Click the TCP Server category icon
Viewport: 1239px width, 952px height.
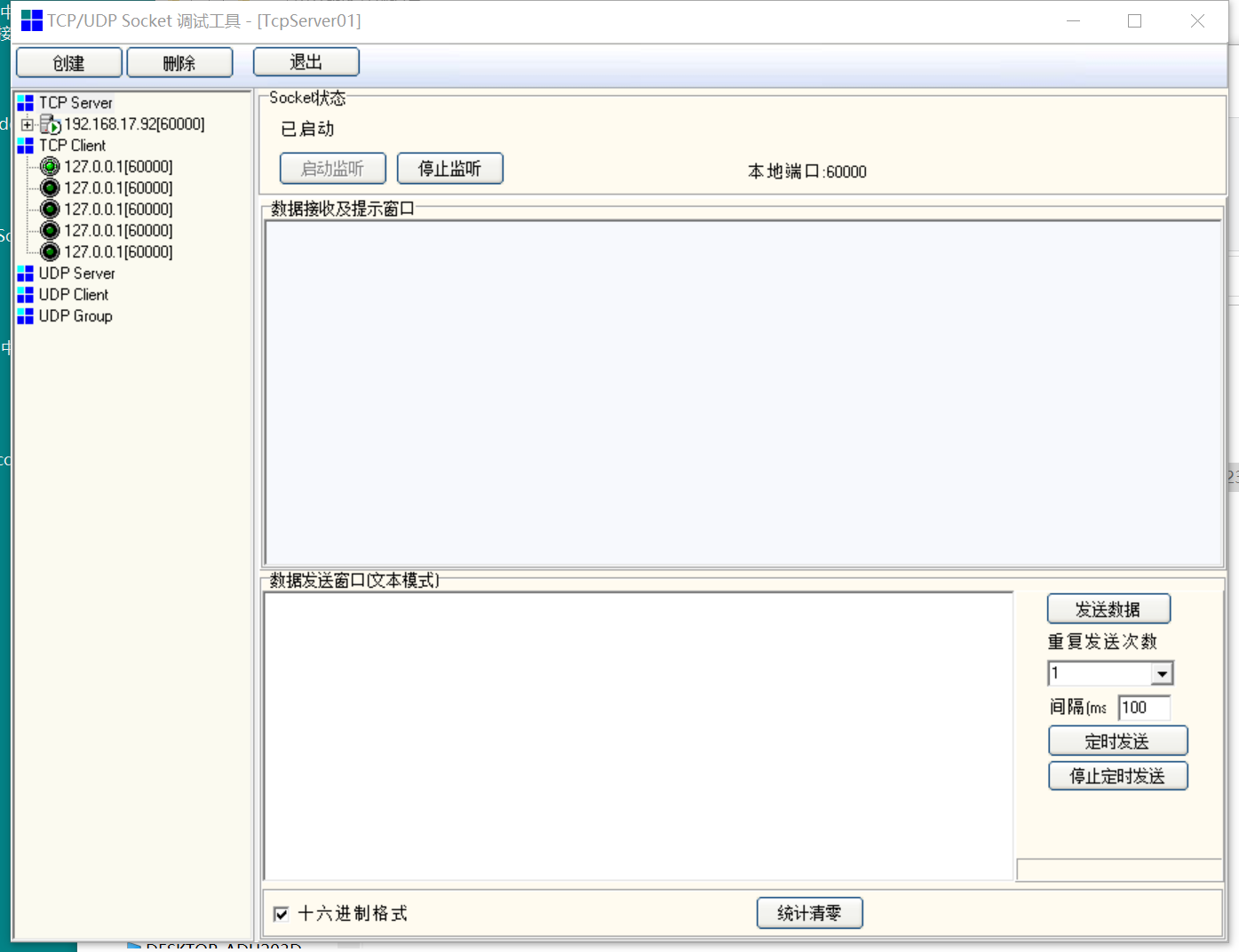tap(25, 103)
